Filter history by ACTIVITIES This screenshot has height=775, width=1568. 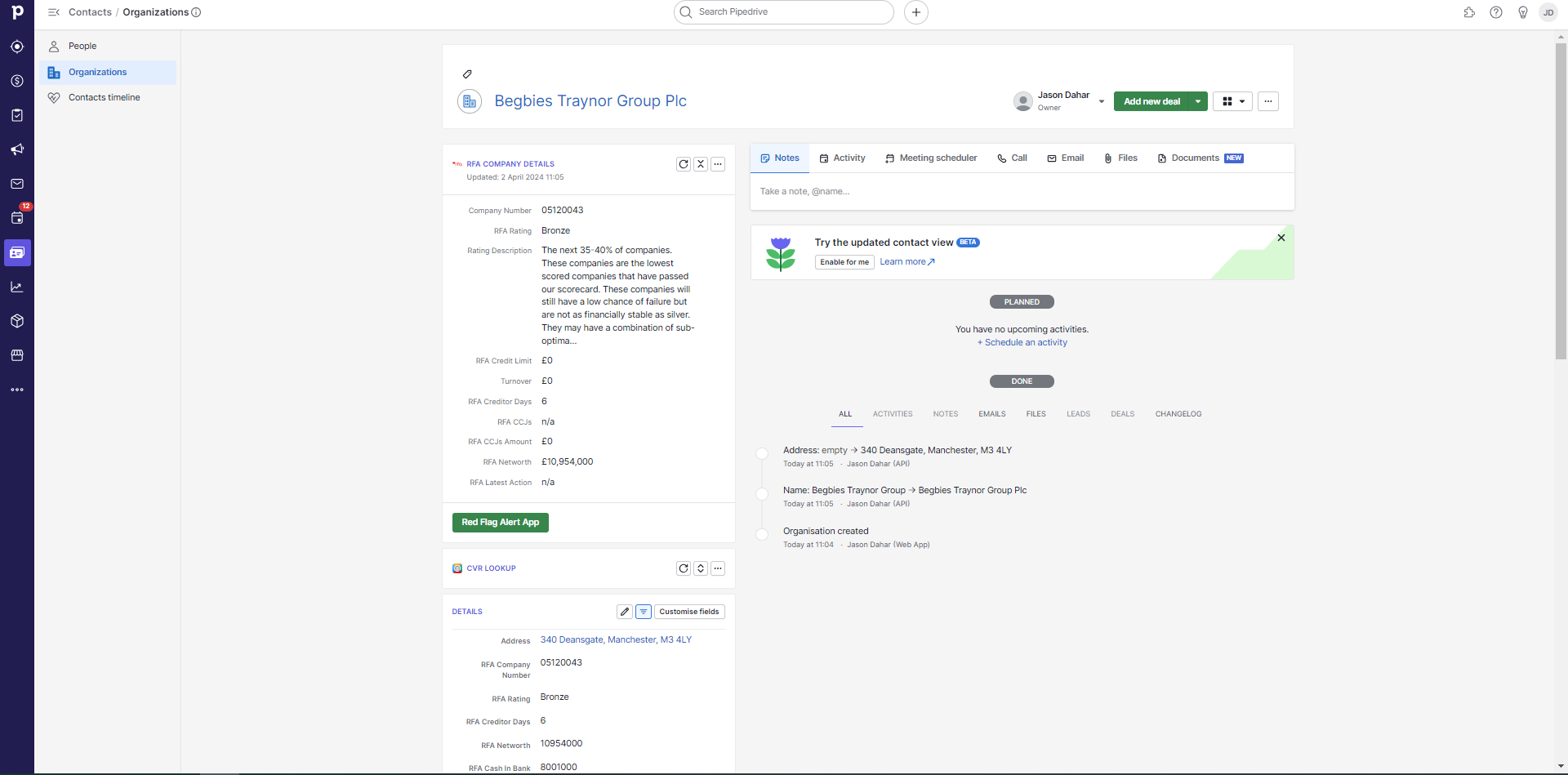point(893,414)
